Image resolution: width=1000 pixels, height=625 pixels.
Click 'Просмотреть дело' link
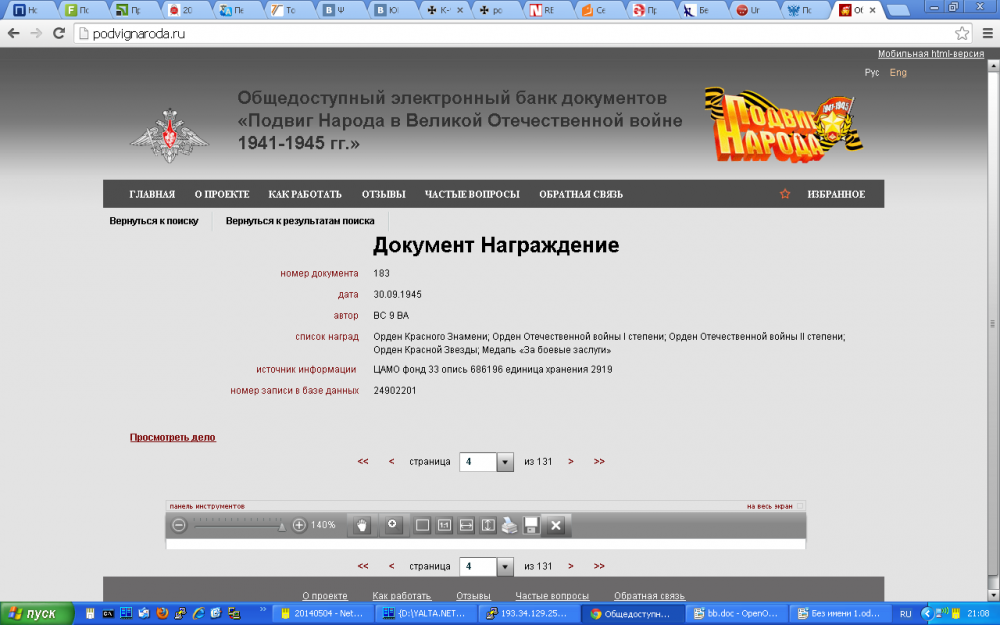[x=172, y=437]
